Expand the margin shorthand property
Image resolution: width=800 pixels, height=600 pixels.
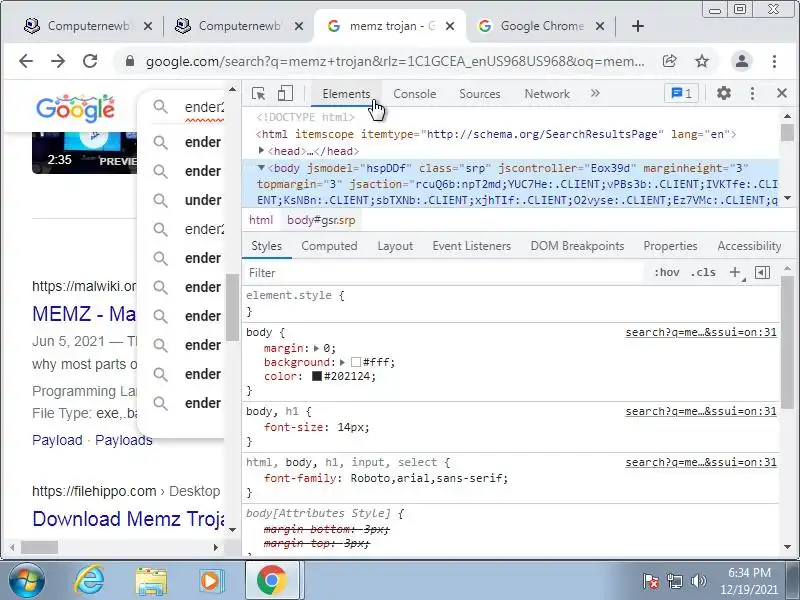click(316, 348)
